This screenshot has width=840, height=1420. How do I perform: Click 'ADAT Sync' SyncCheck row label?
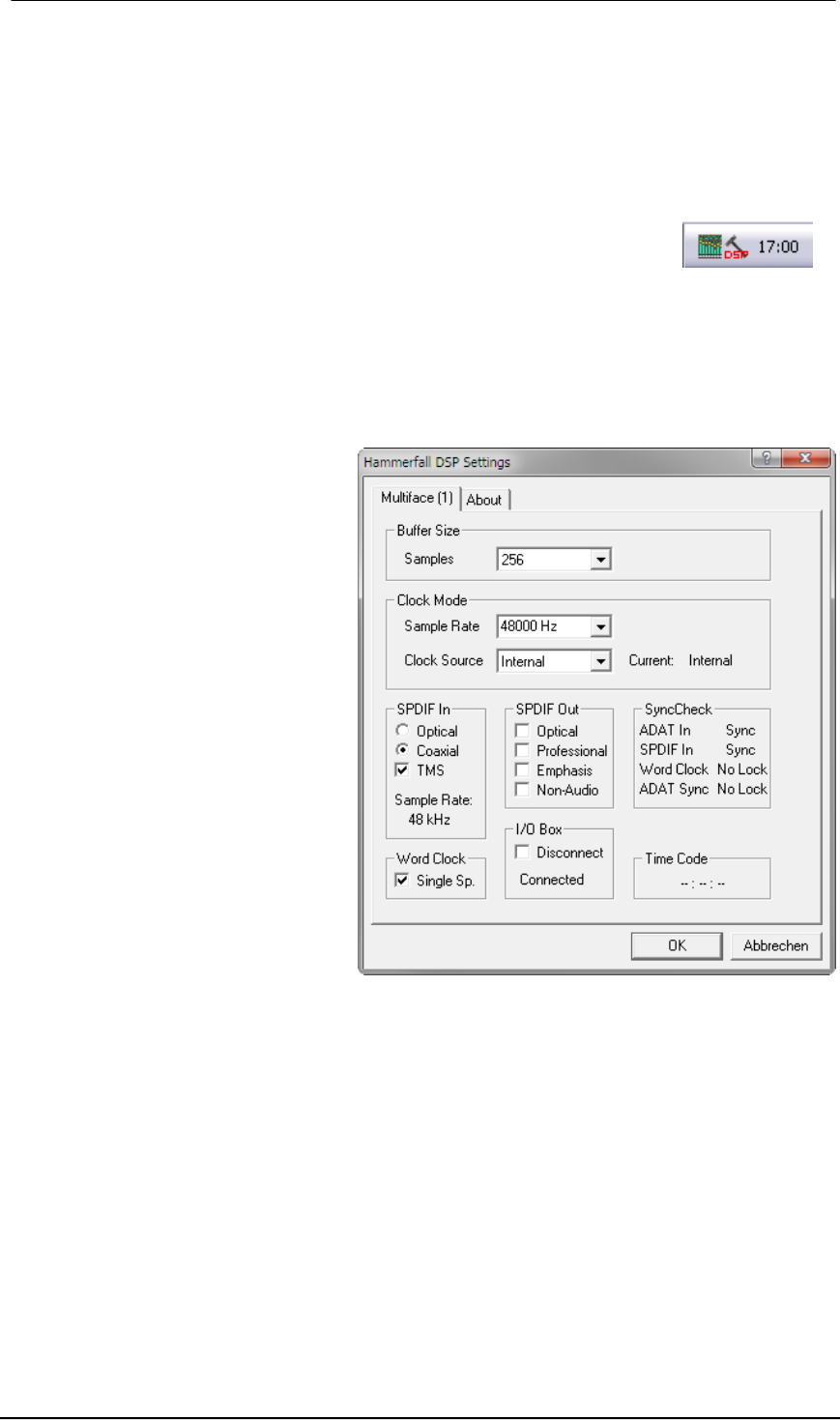(674, 789)
